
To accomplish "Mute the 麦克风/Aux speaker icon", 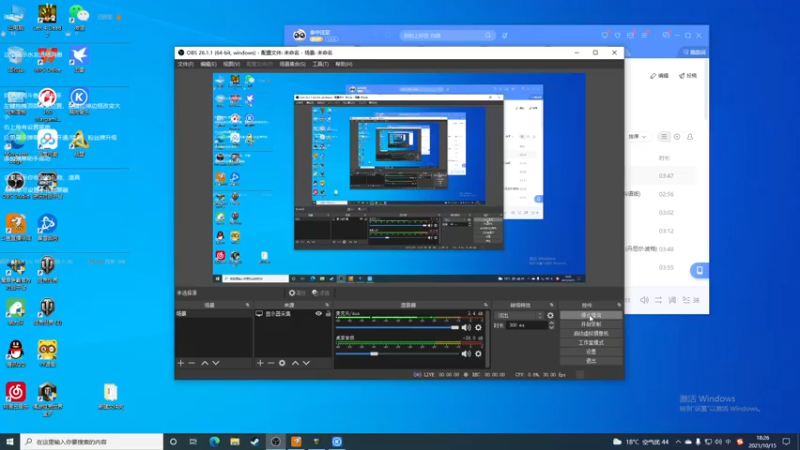I will (466, 328).
